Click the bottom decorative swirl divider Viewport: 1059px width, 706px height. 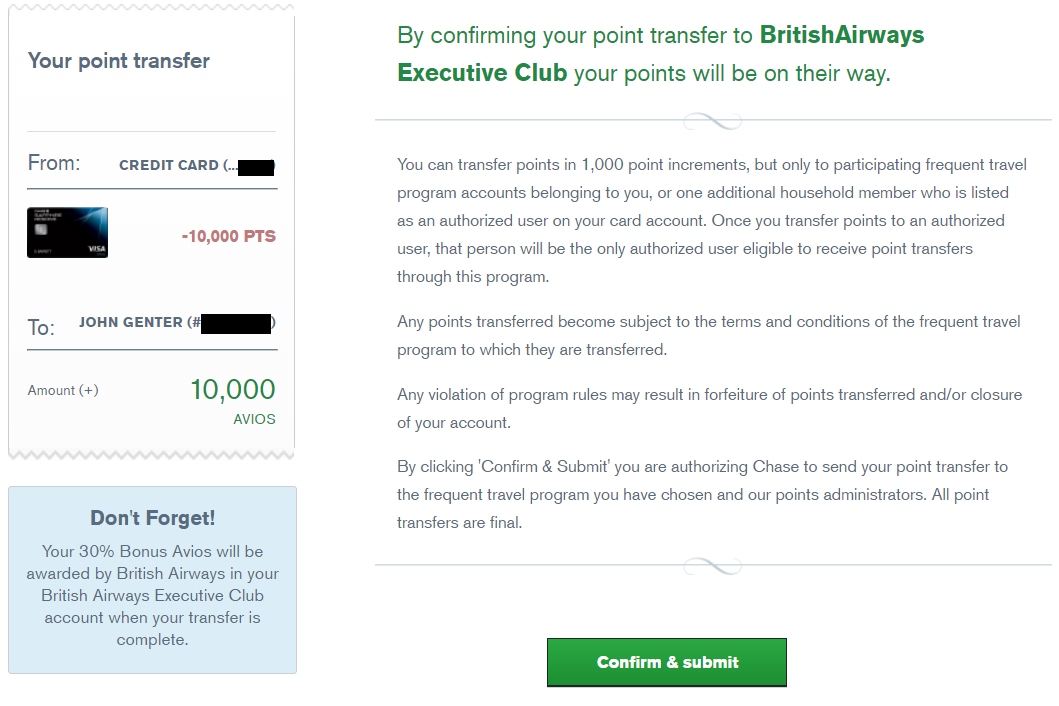[712, 566]
